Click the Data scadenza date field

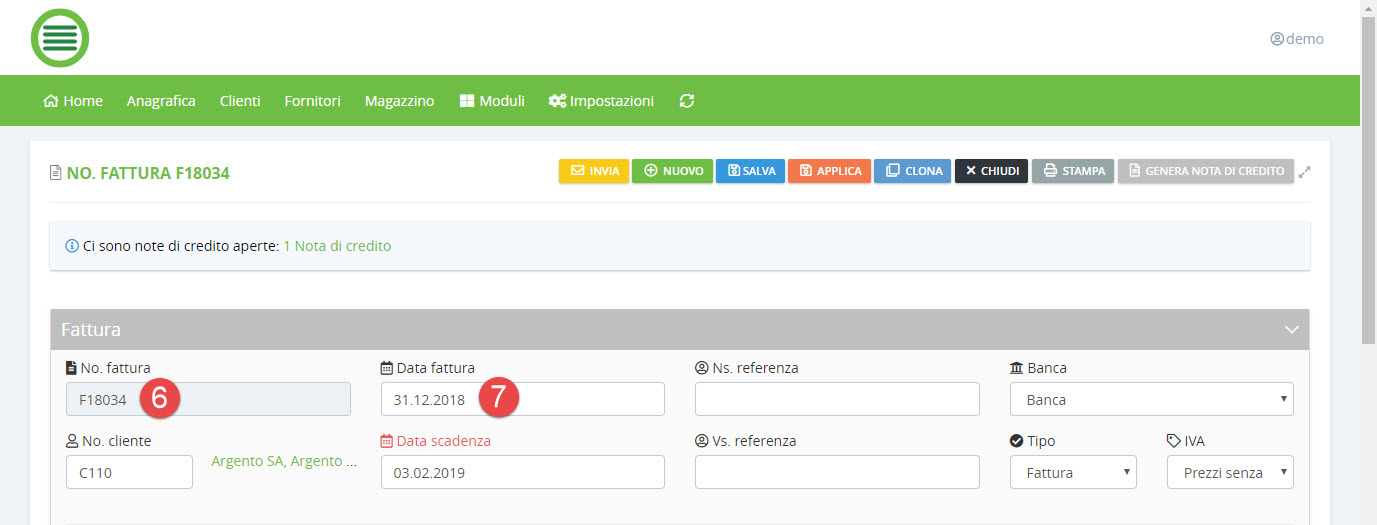coord(522,472)
